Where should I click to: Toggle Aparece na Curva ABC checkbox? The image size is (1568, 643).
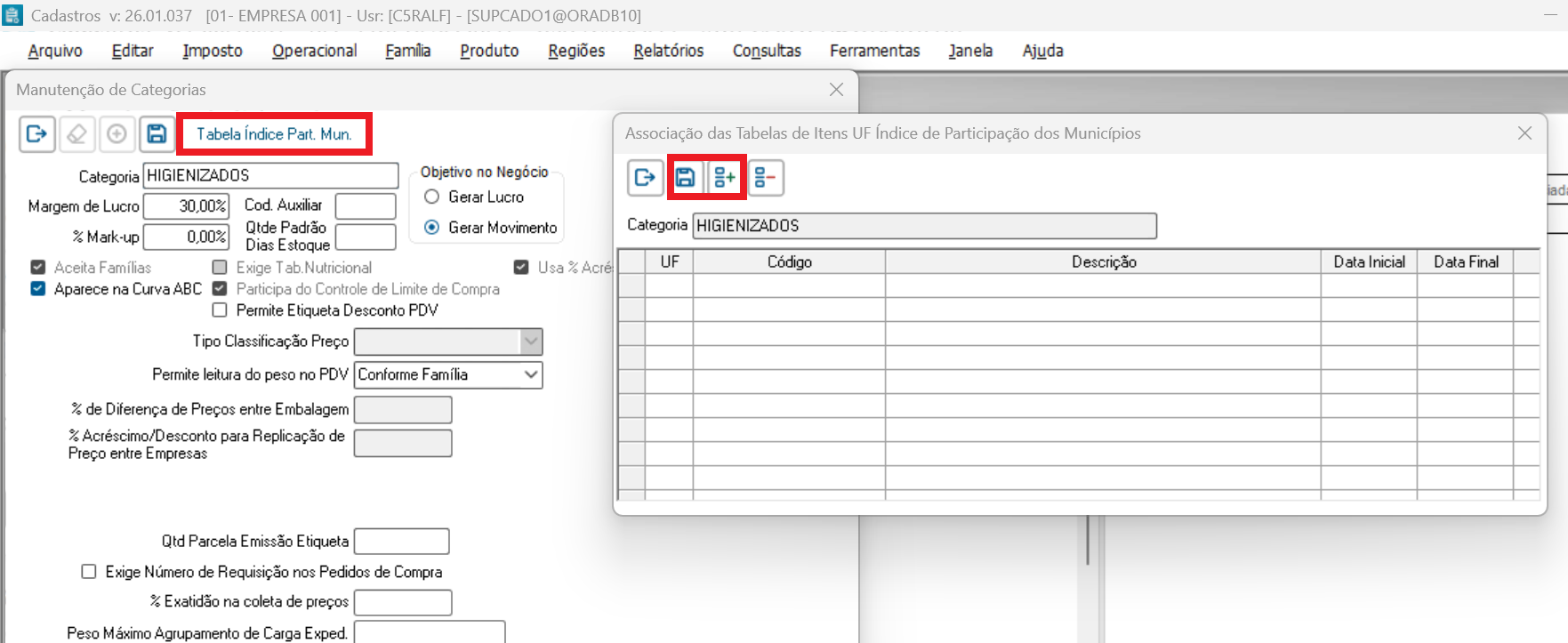[x=38, y=288]
